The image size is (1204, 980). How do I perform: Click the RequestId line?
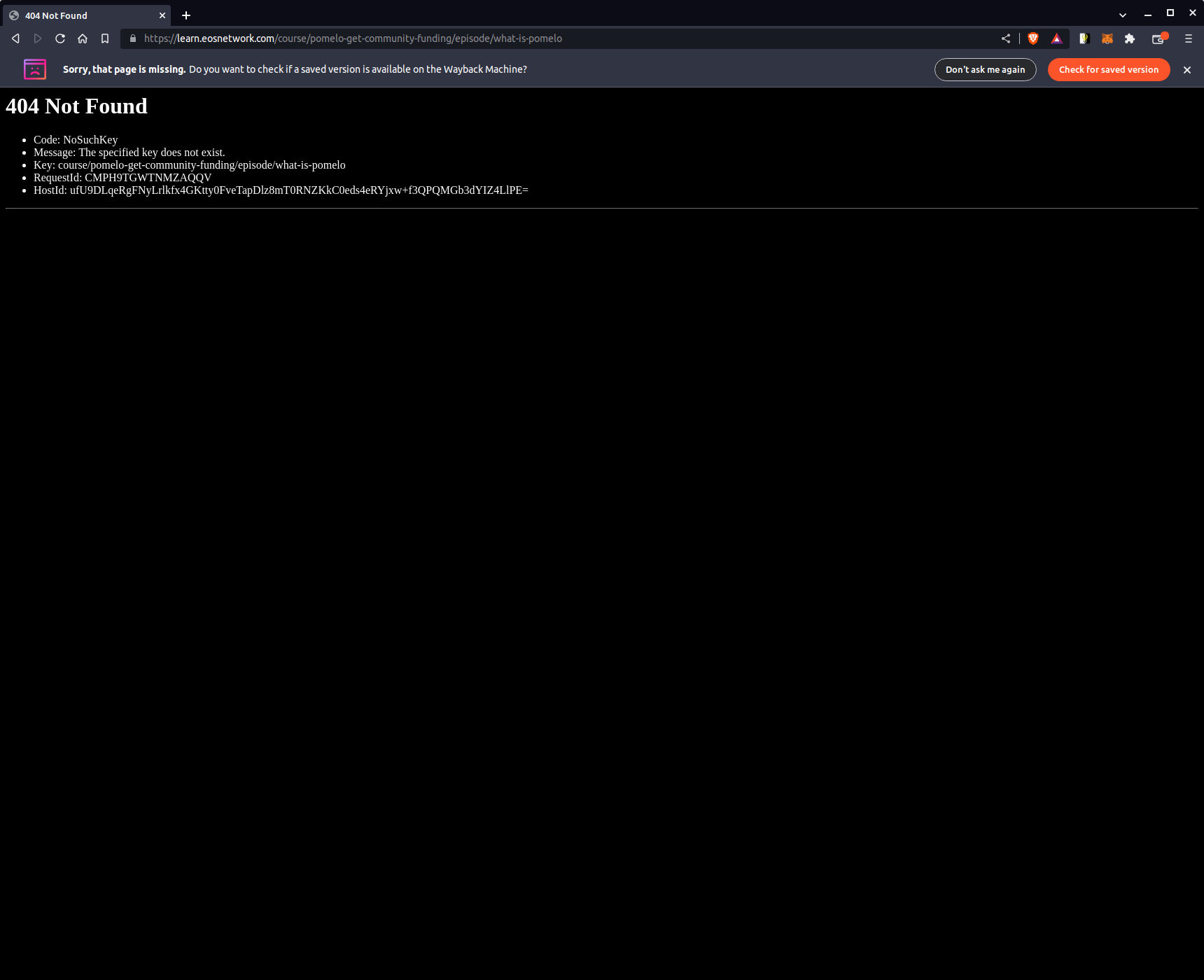coord(122,178)
